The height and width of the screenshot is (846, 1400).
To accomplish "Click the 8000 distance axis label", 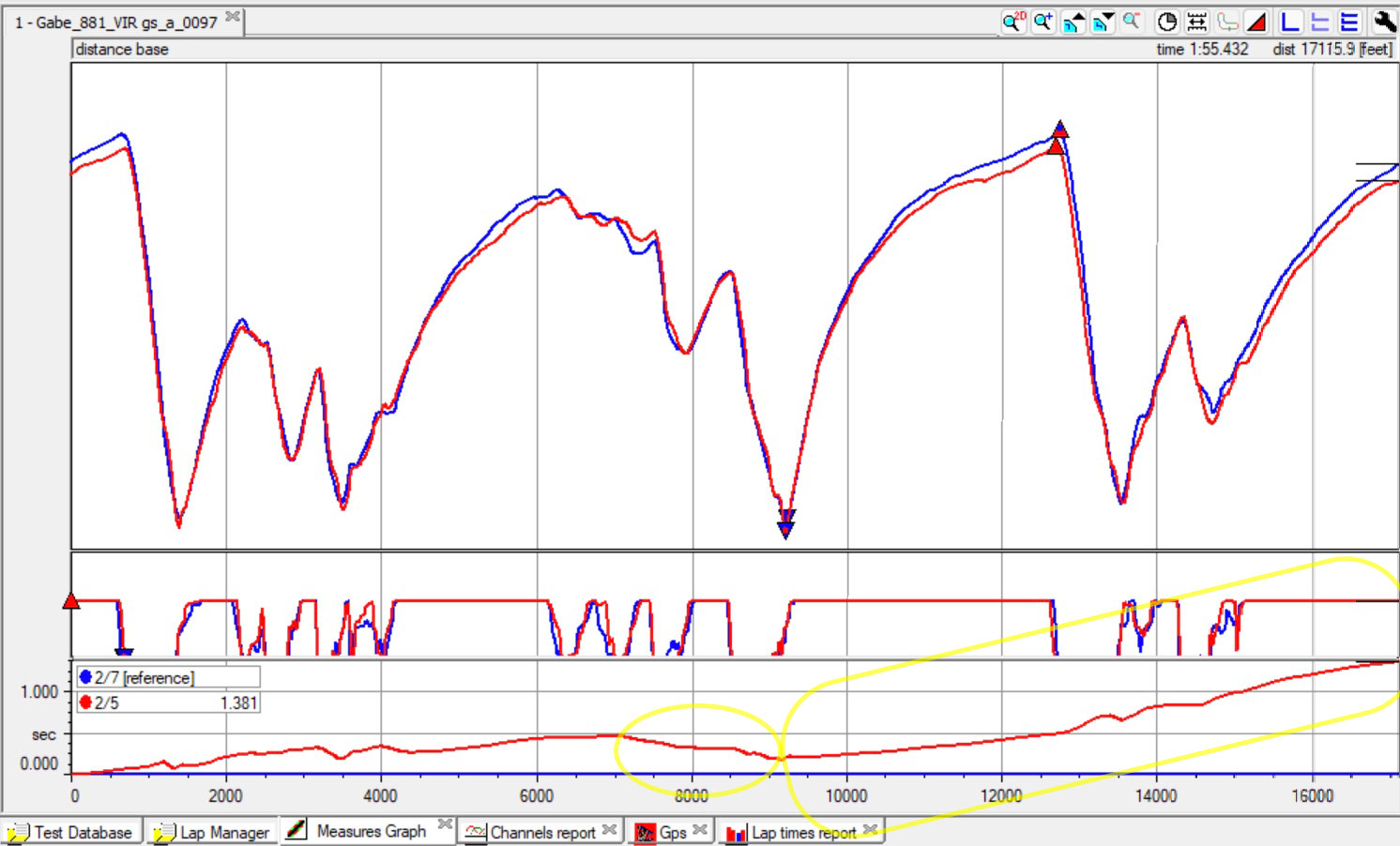I will pos(692,796).
